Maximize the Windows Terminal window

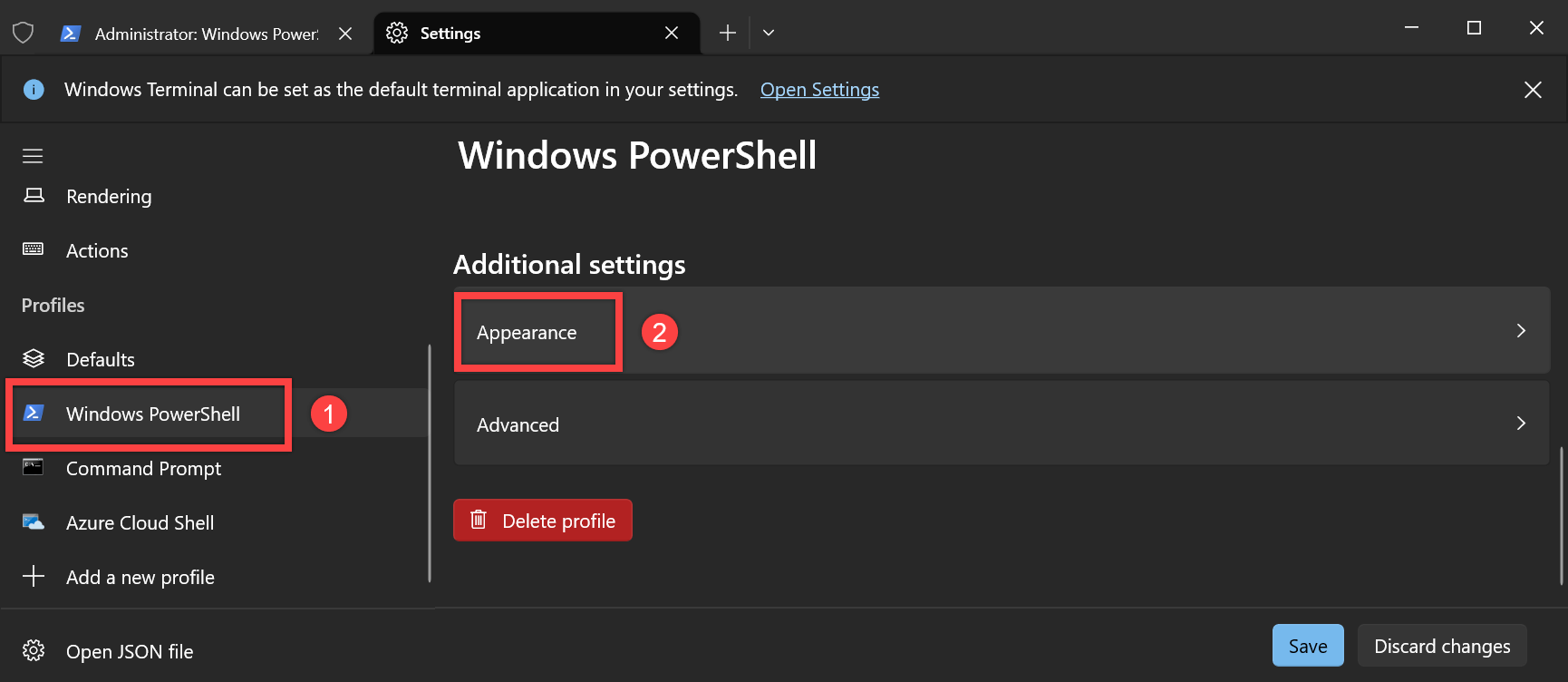pyautogui.click(x=1474, y=28)
